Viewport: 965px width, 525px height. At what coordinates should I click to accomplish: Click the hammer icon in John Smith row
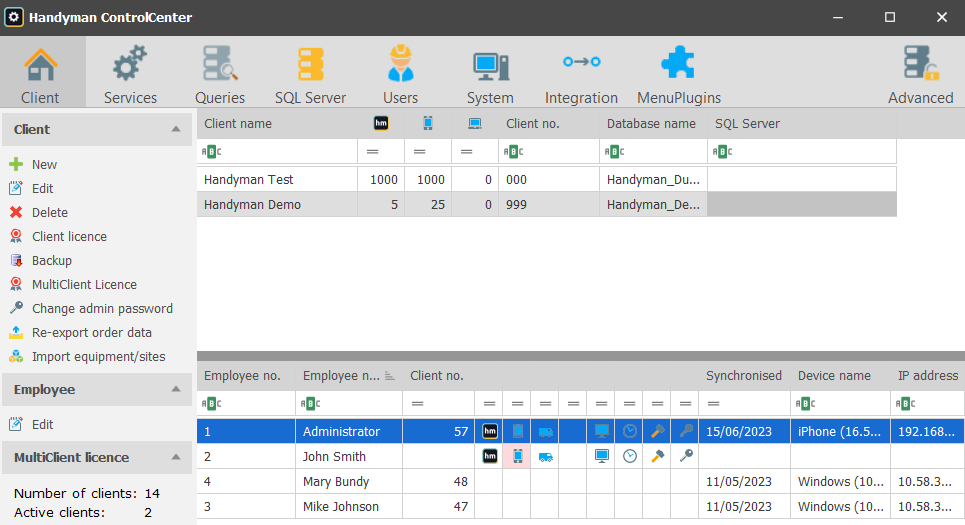[x=658, y=456]
